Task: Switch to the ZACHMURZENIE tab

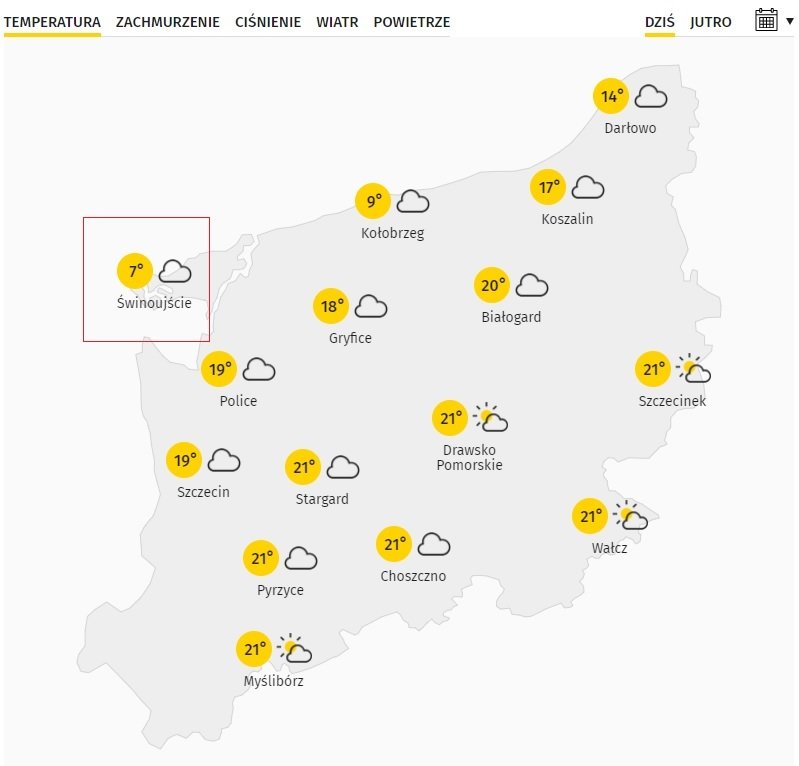Action: pyautogui.click(x=168, y=22)
